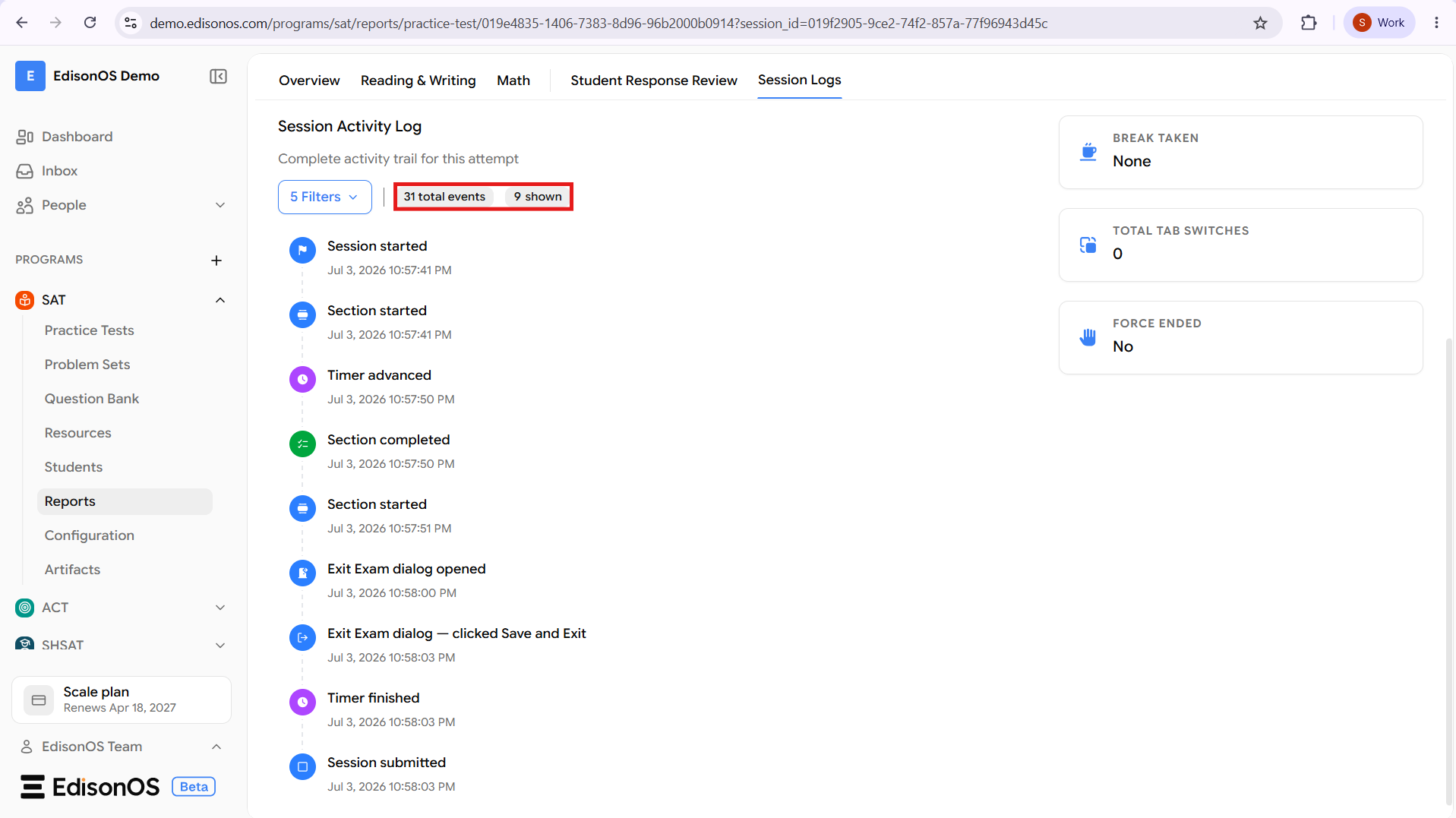The height and width of the screenshot is (818, 1456).
Task: Collapse the sidebar using the panel icon
Action: pyautogui.click(x=218, y=76)
